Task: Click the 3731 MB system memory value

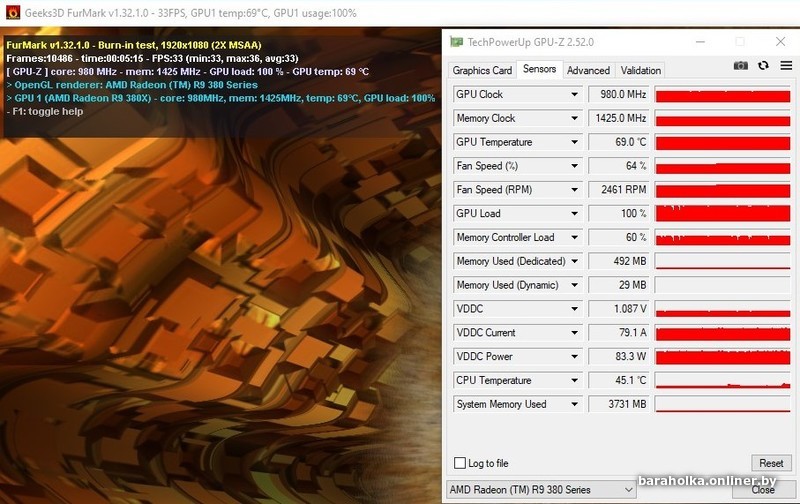Action: (x=618, y=404)
